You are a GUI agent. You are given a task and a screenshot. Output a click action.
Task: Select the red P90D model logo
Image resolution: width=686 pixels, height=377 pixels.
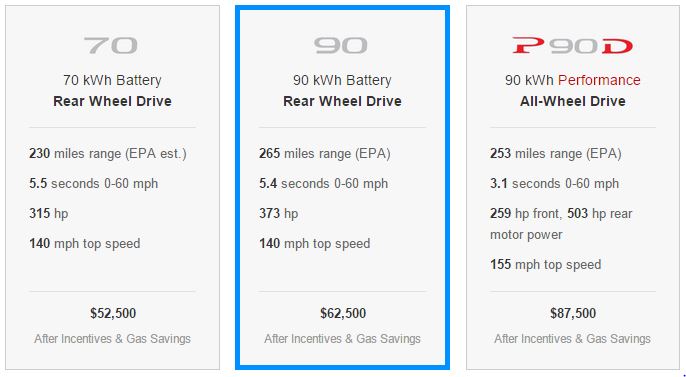click(x=572, y=45)
